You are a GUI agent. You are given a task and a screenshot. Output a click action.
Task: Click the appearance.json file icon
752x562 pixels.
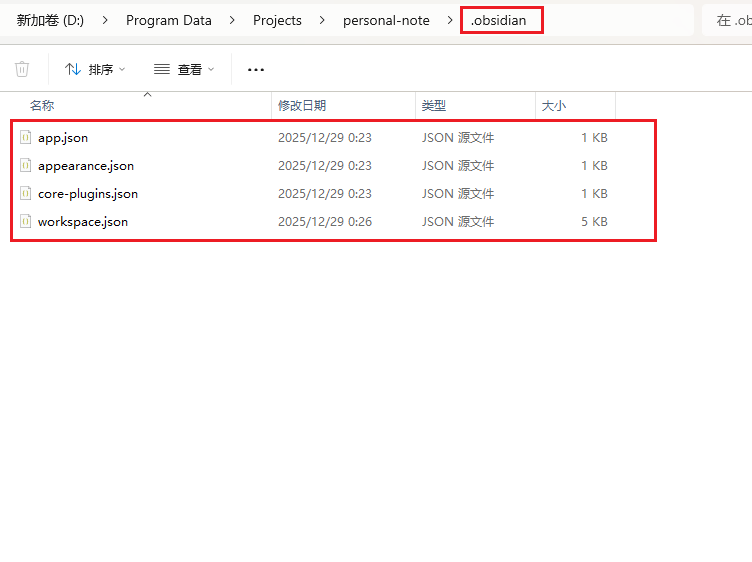pos(27,166)
